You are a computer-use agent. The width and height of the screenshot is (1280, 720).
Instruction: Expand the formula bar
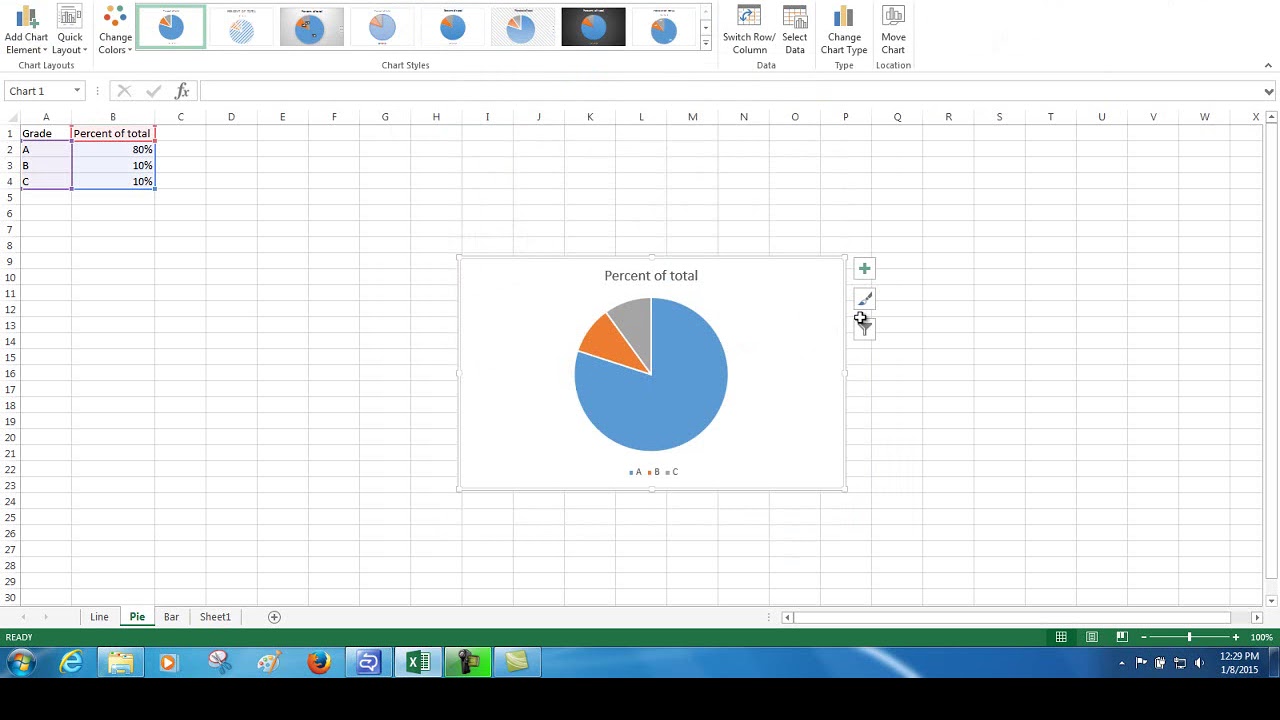(1269, 91)
